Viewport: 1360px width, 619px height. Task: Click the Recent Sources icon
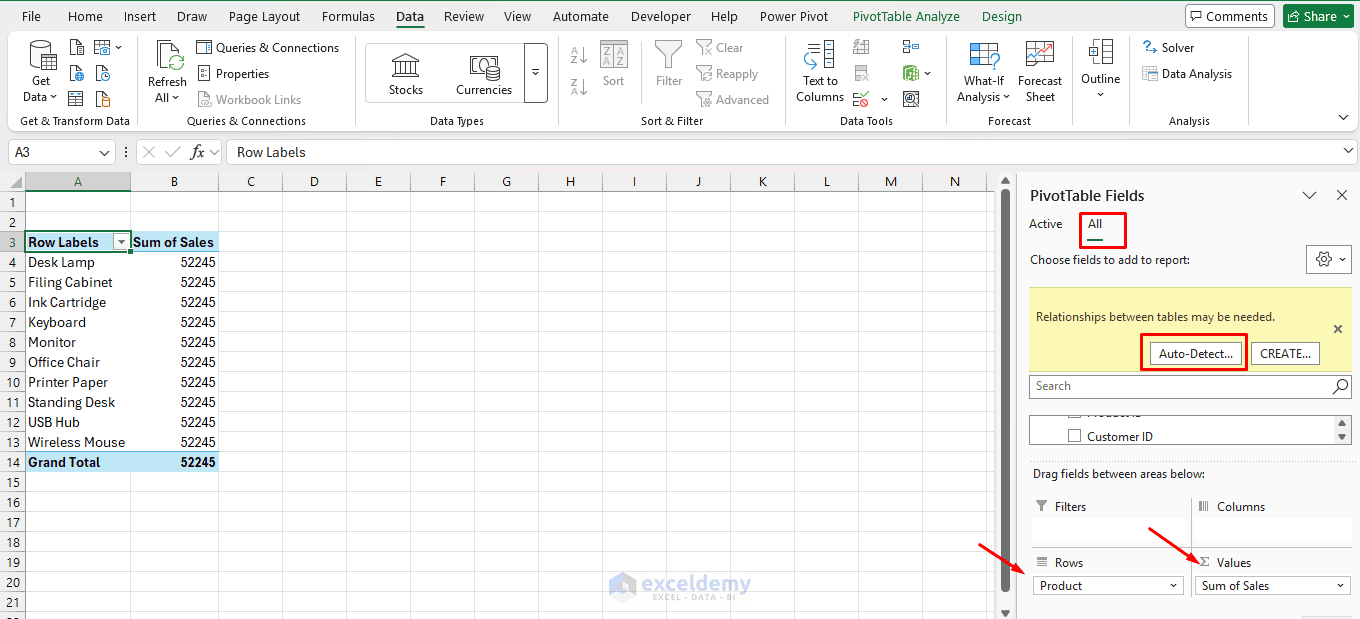103,73
